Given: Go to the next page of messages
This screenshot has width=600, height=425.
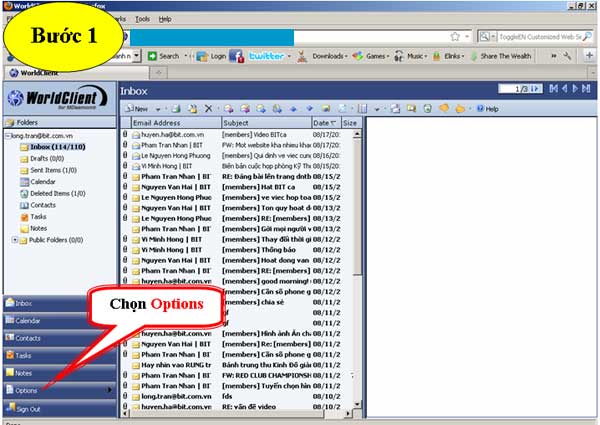Looking at the screenshot, I should pyautogui.click(x=575, y=89).
